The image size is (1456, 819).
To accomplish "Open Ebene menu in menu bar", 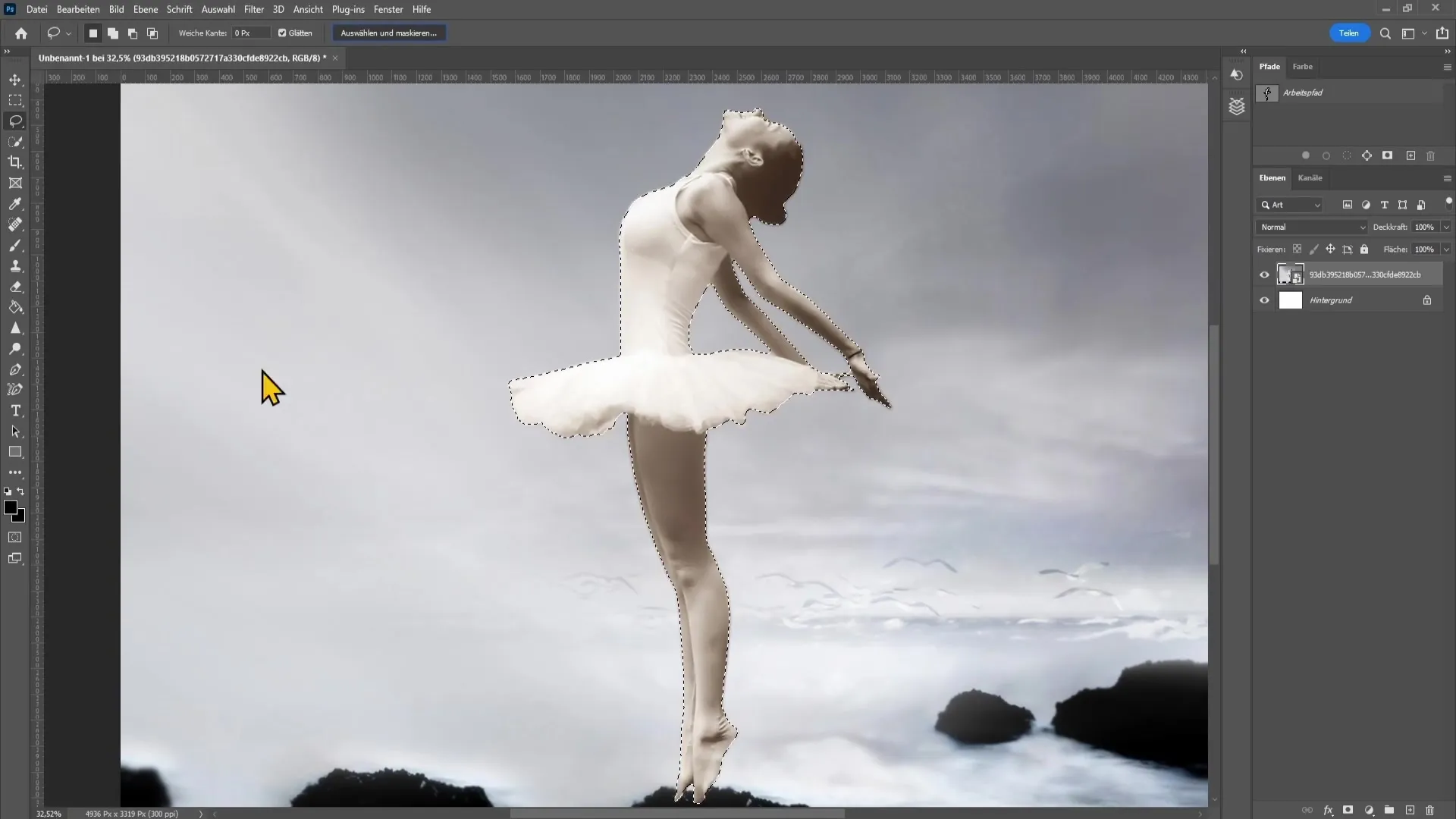I will 143,9.
